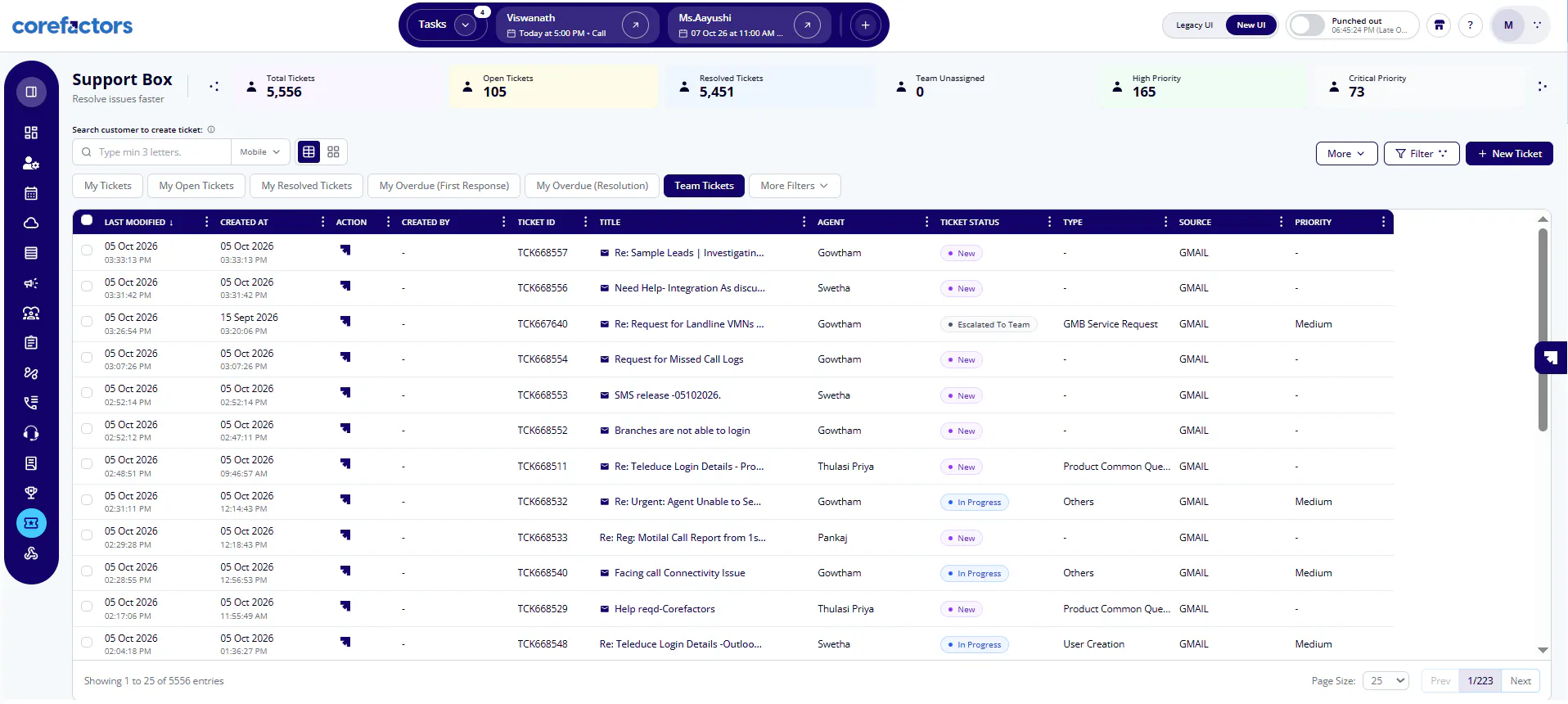
Task: Open the headset support icon in sidebar
Action: click(x=31, y=433)
